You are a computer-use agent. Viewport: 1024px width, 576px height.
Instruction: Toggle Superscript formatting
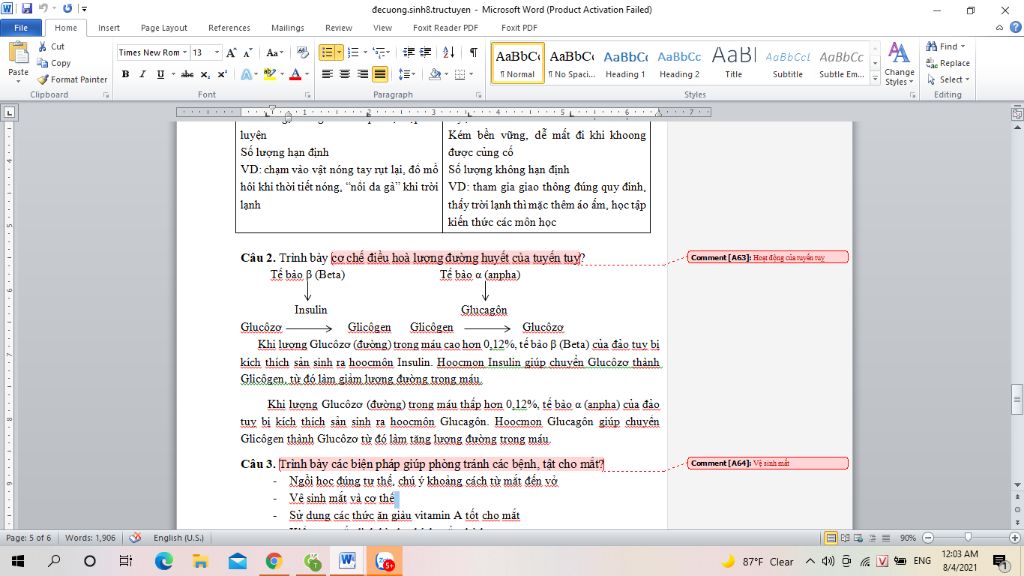222,74
